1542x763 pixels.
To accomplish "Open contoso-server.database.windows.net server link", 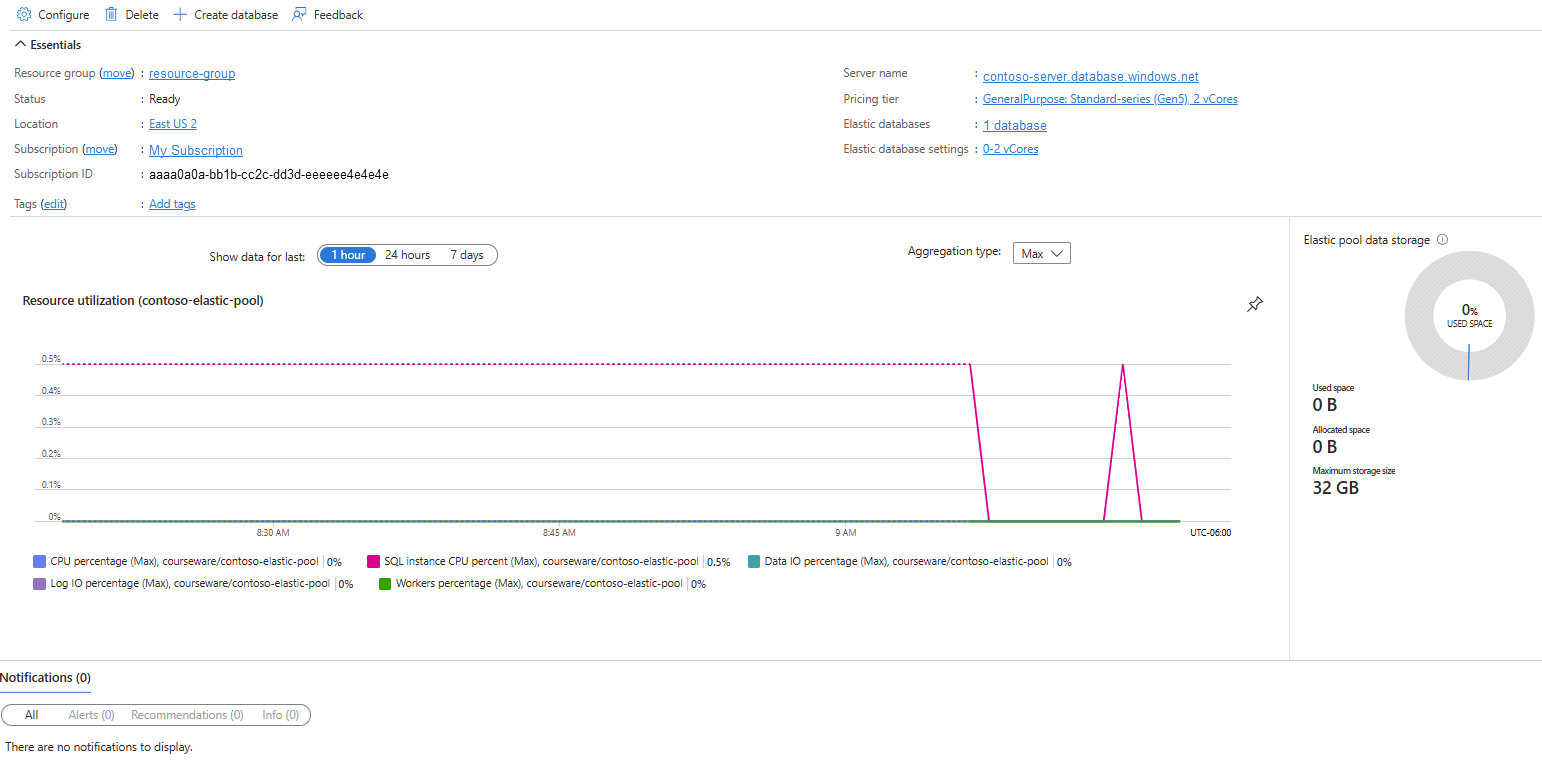I will pos(1090,77).
